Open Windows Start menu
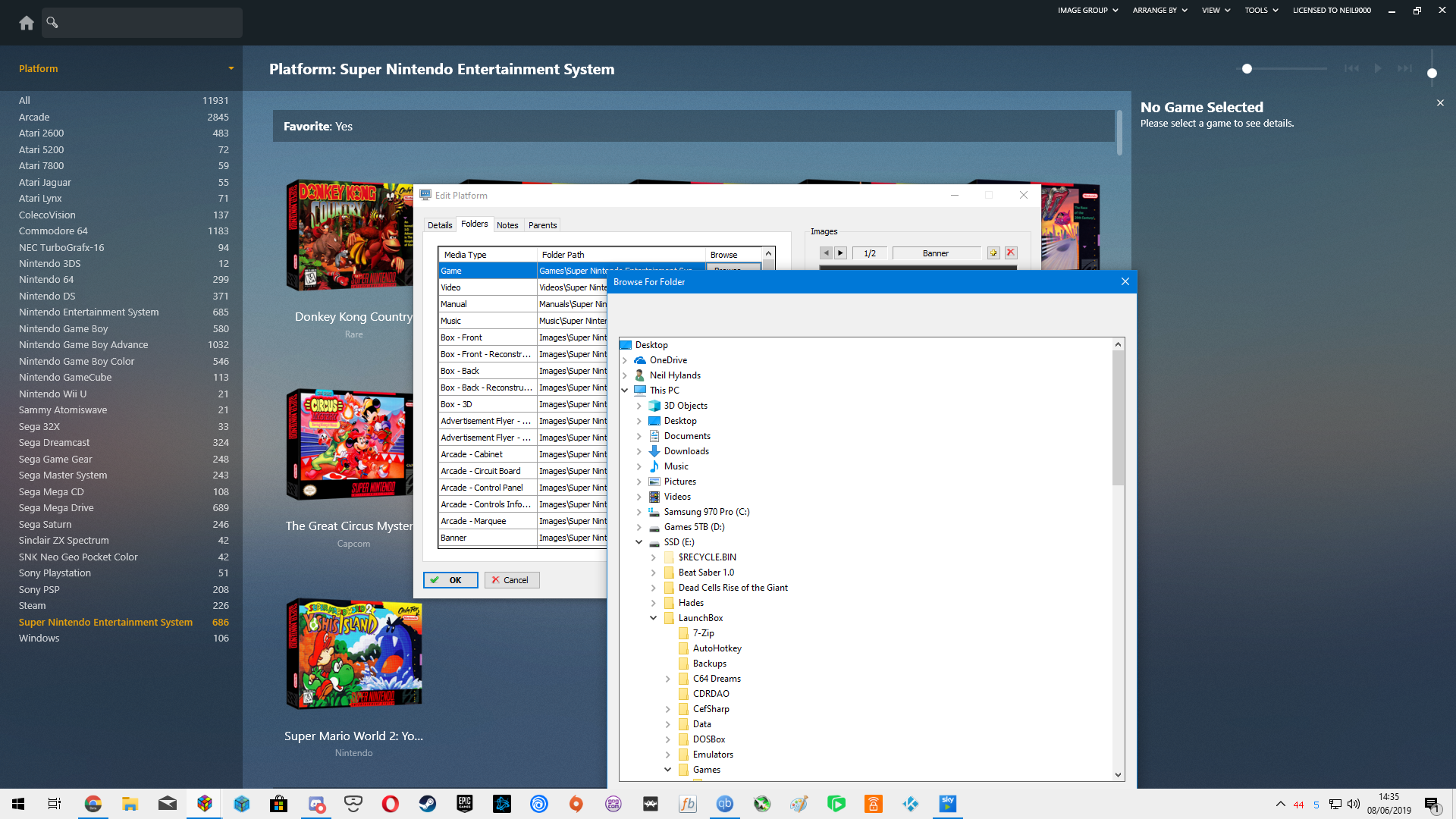 [18, 804]
